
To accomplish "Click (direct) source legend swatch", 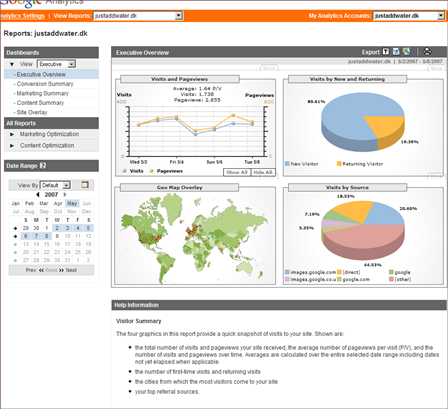I will coord(339,272).
